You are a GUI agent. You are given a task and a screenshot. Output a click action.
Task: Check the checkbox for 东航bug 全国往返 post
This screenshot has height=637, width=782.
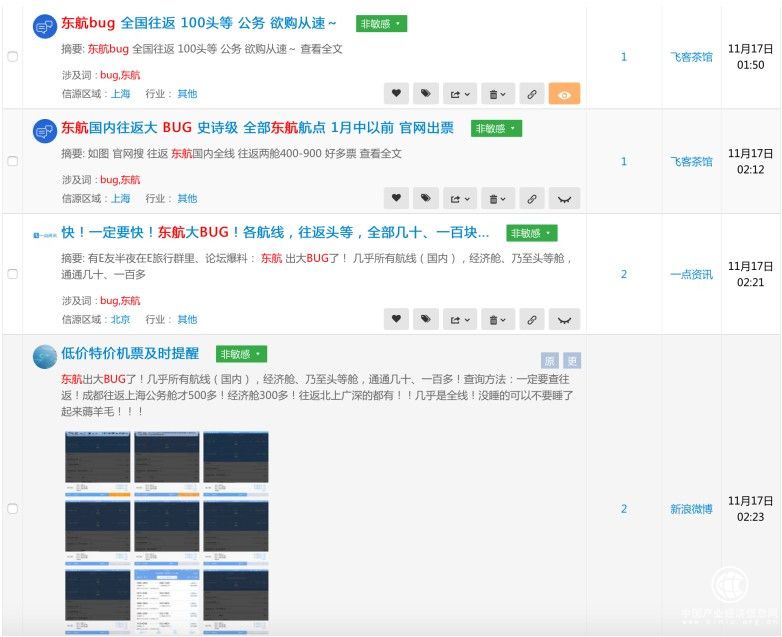point(13,57)
